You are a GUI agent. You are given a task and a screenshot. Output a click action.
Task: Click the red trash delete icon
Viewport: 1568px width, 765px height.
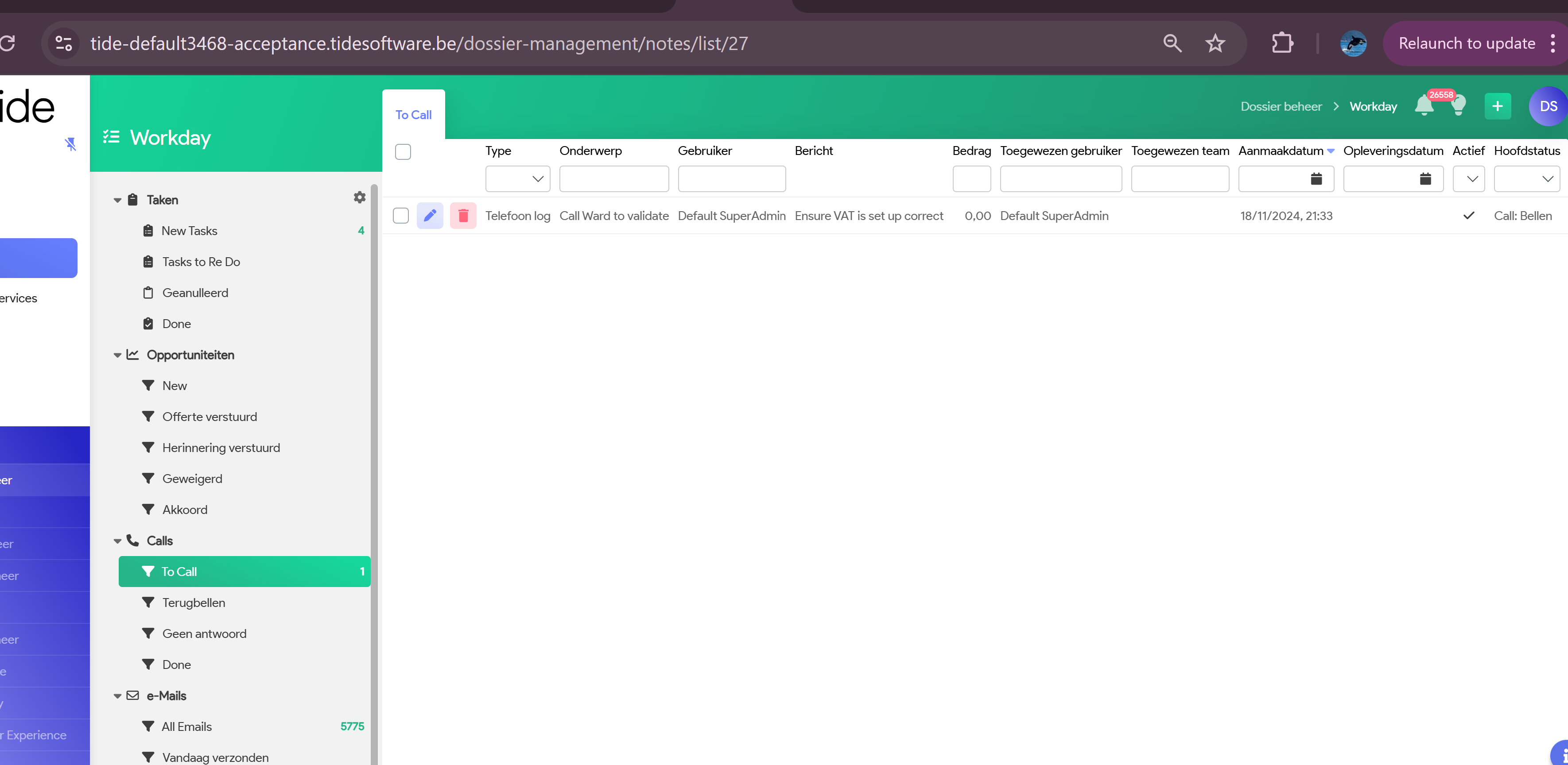click(462, 216)
